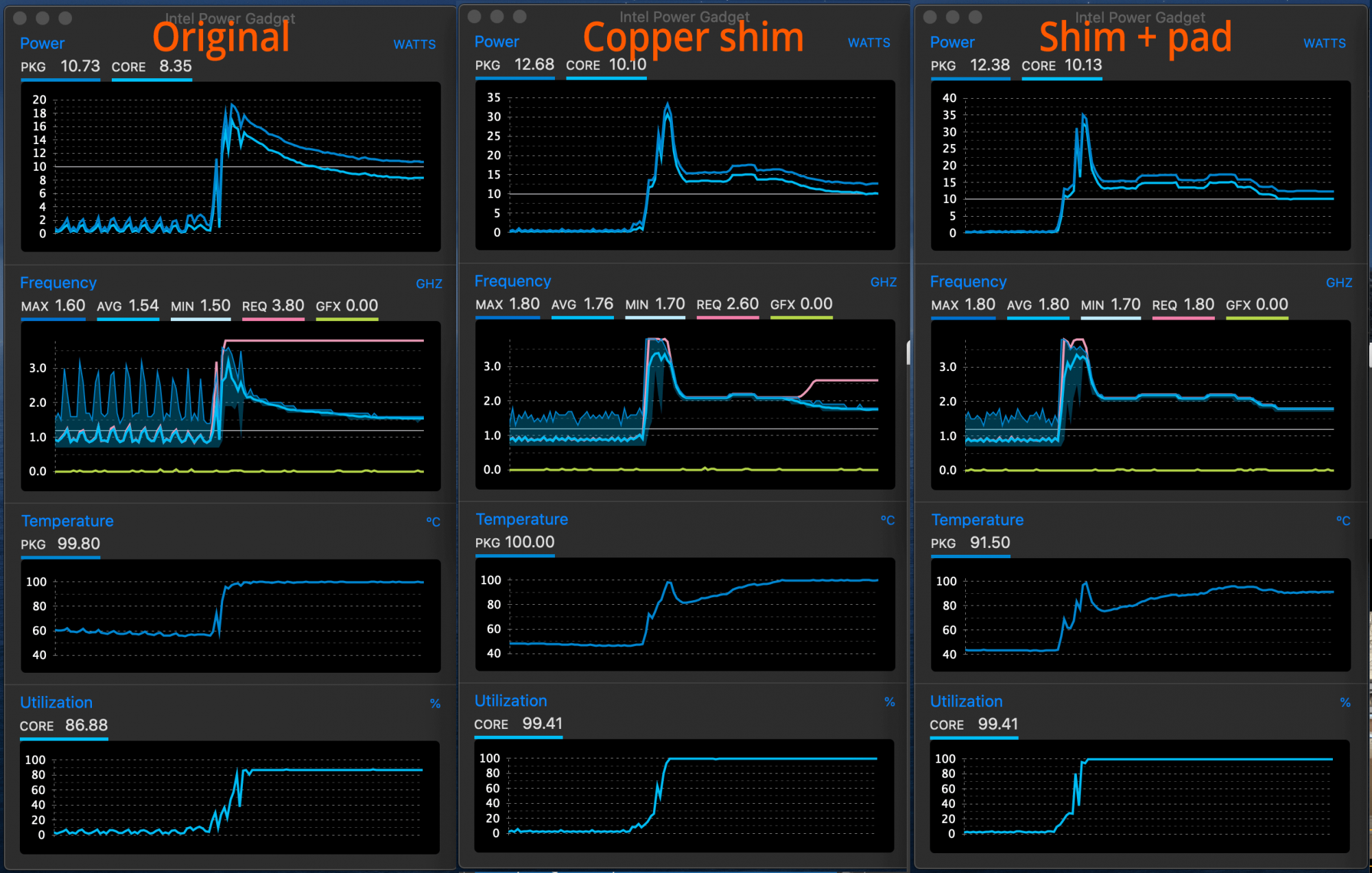1372x873 pixels.
Task: Click the zoom button of the Copper shim window
Action: coord(520,16)
